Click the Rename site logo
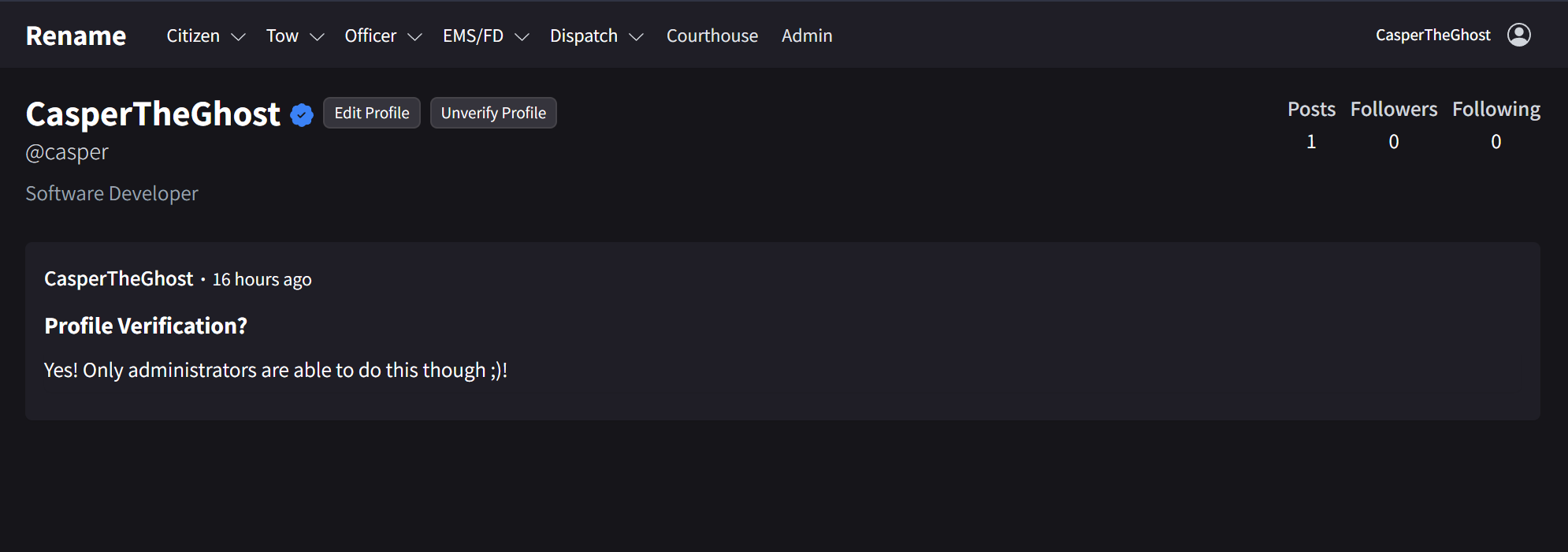 pos(76,36)
